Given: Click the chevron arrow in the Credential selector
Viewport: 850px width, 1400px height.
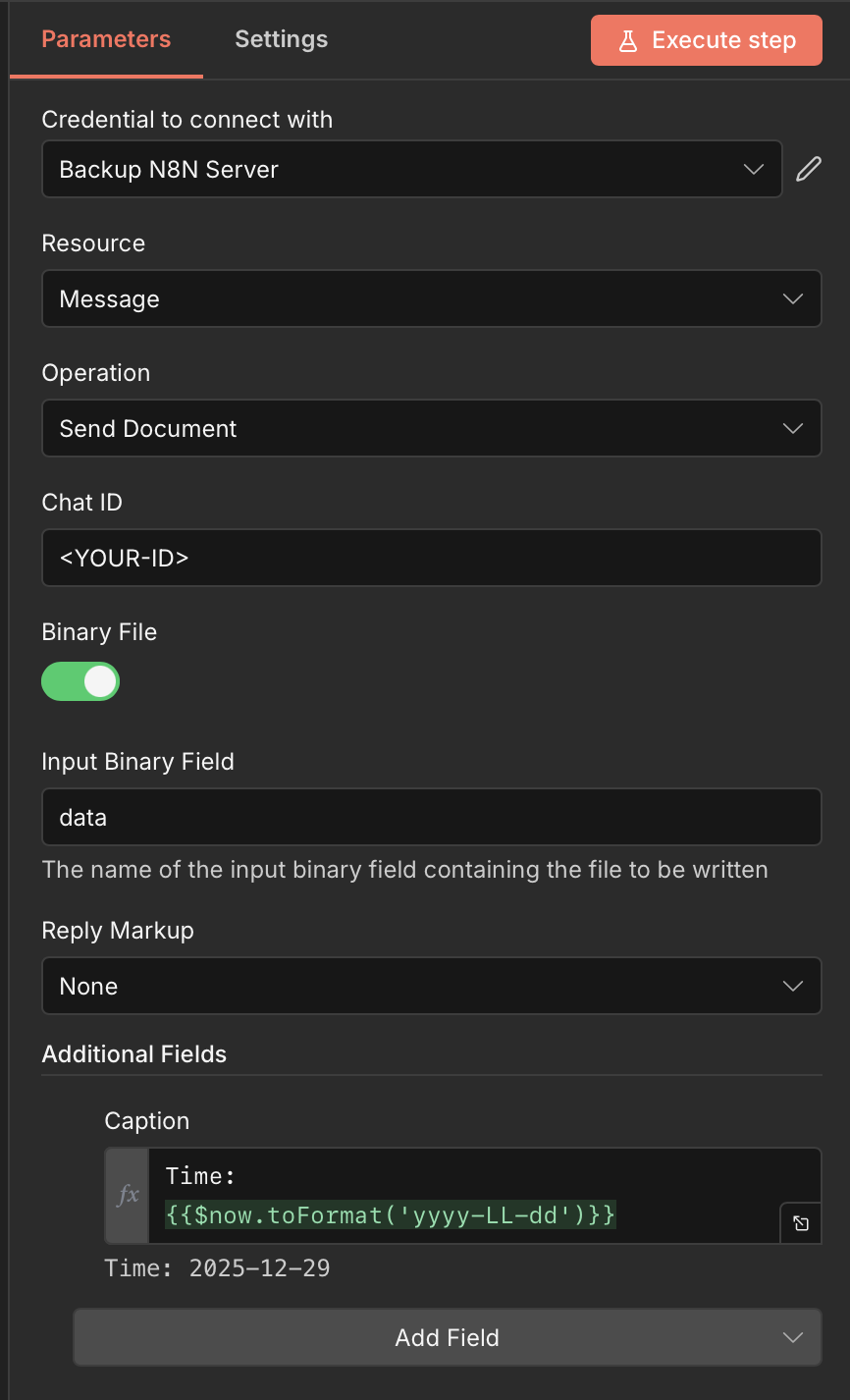Looking at the screenshot, I should pos(754,169).
